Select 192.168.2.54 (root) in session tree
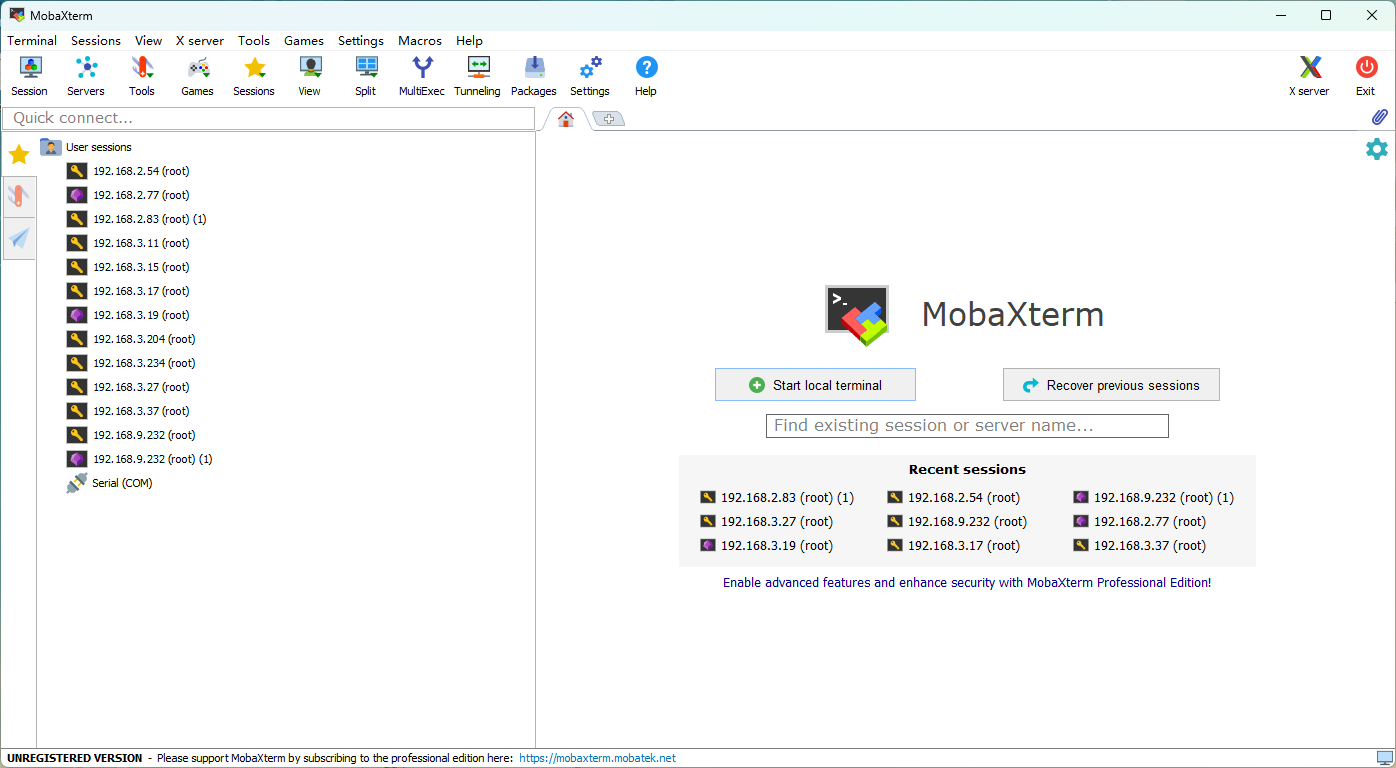Screen dimensions: 1396x768 click(141, 171)
